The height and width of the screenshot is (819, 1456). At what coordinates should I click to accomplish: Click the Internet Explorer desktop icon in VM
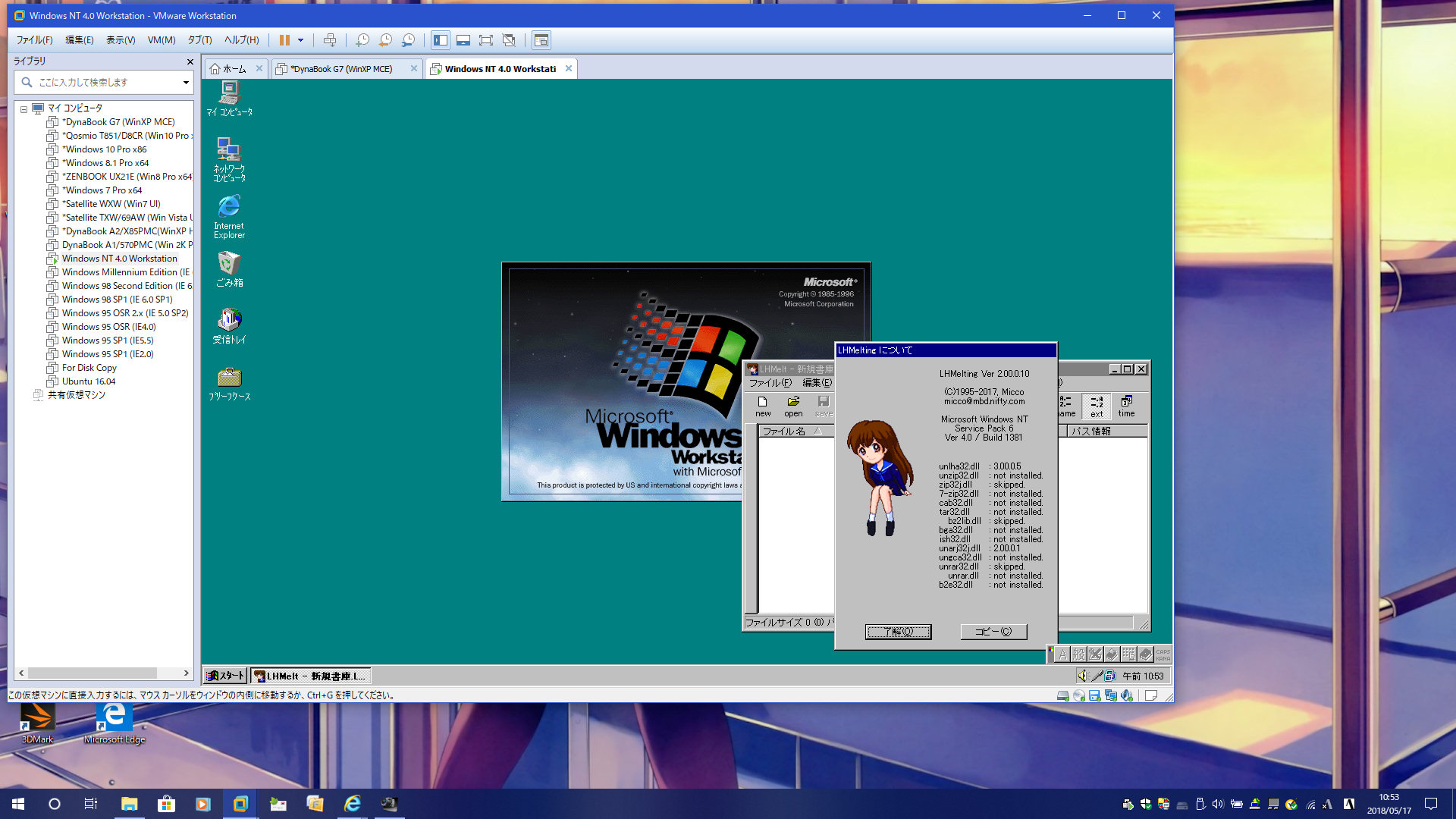(229, 217)
